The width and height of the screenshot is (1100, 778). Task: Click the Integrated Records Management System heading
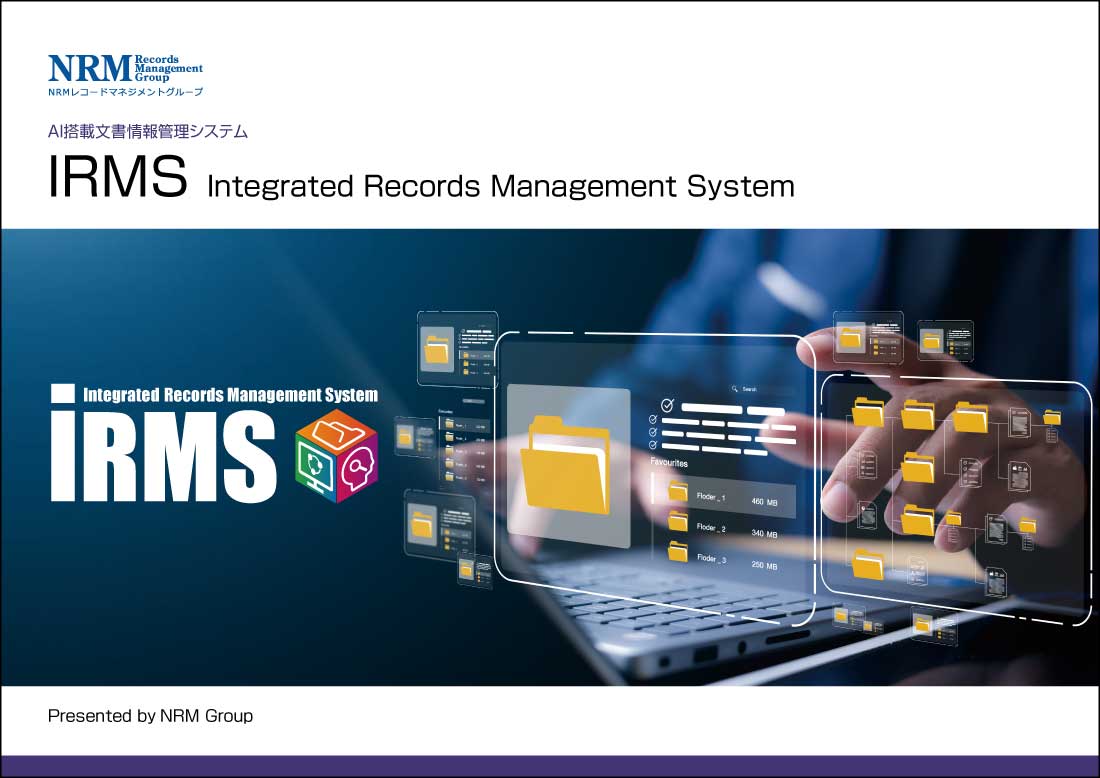pos(501,187)
